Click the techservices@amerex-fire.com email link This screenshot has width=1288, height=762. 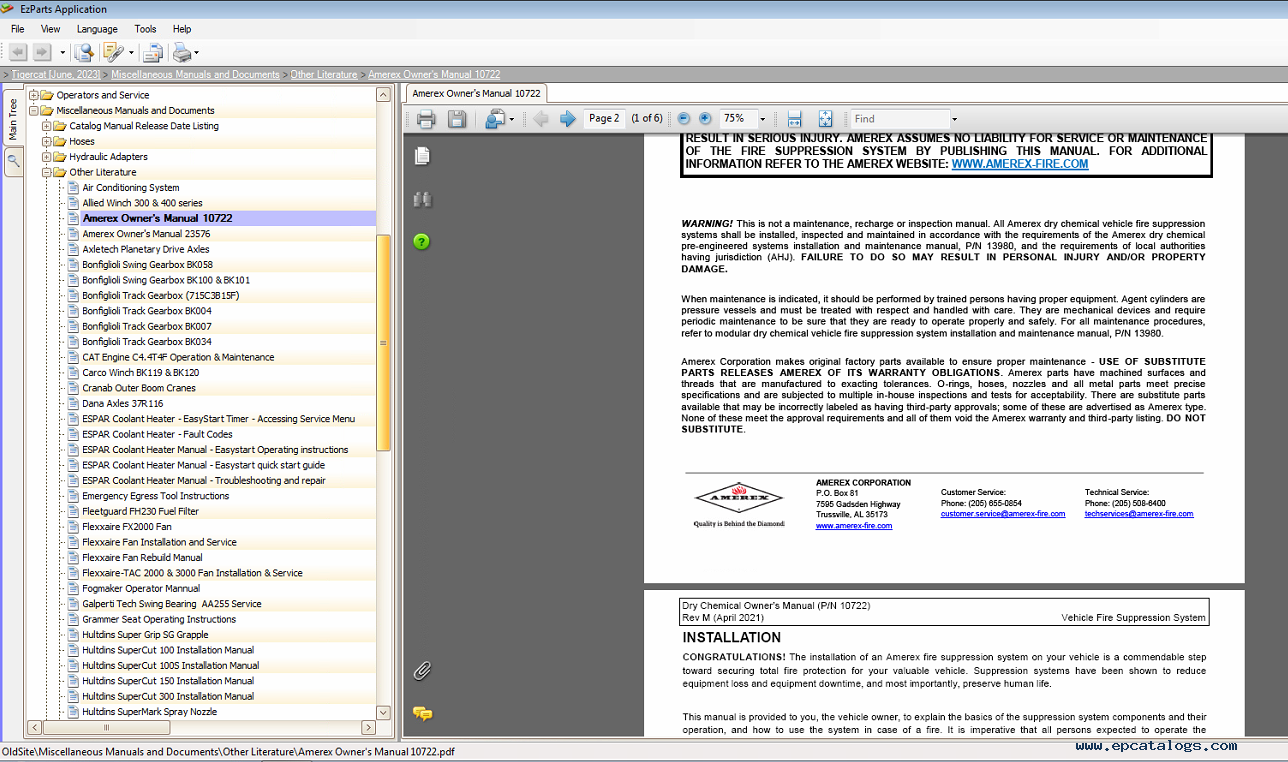pyautogui.click(x=1139, y=514)
